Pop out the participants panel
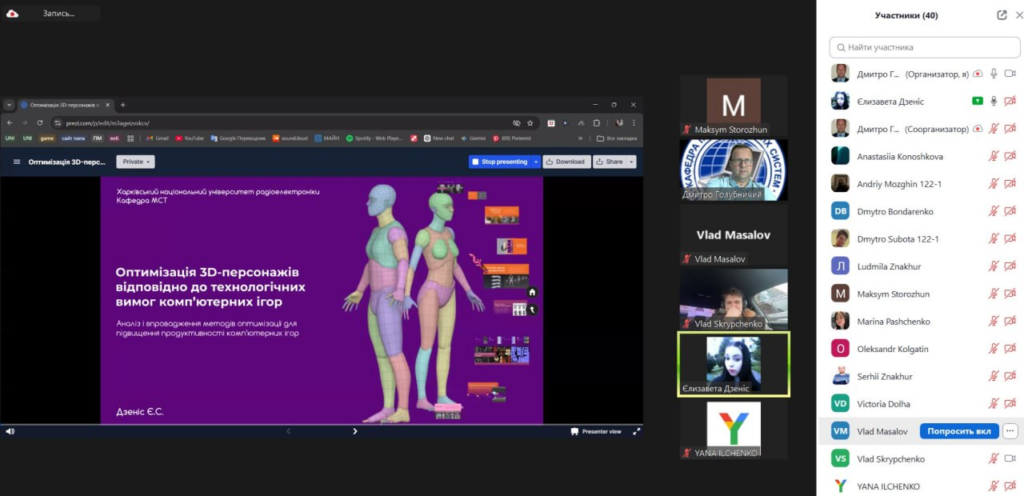The image size is (1024, 496). pos(1002,15)
